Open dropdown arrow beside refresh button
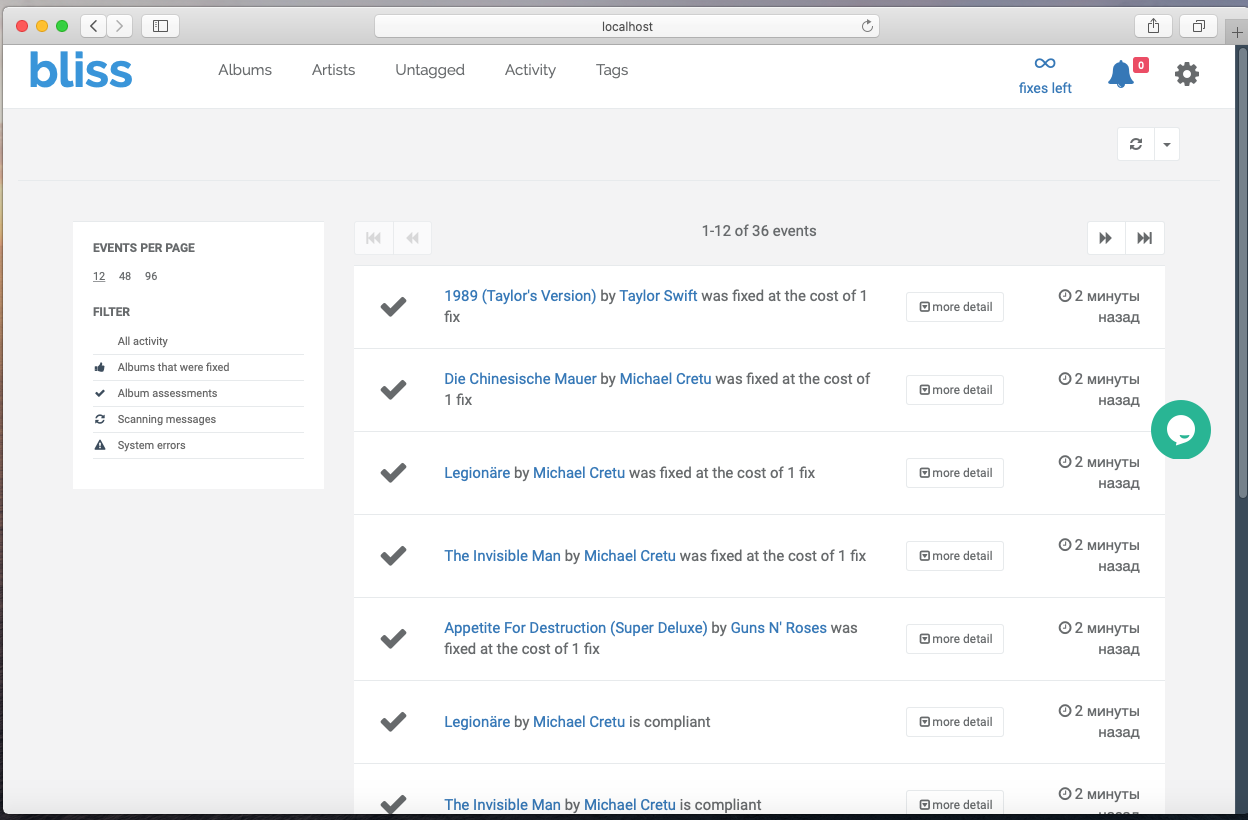Screen dimensions: 1248x820 (x=1167, y=144)
